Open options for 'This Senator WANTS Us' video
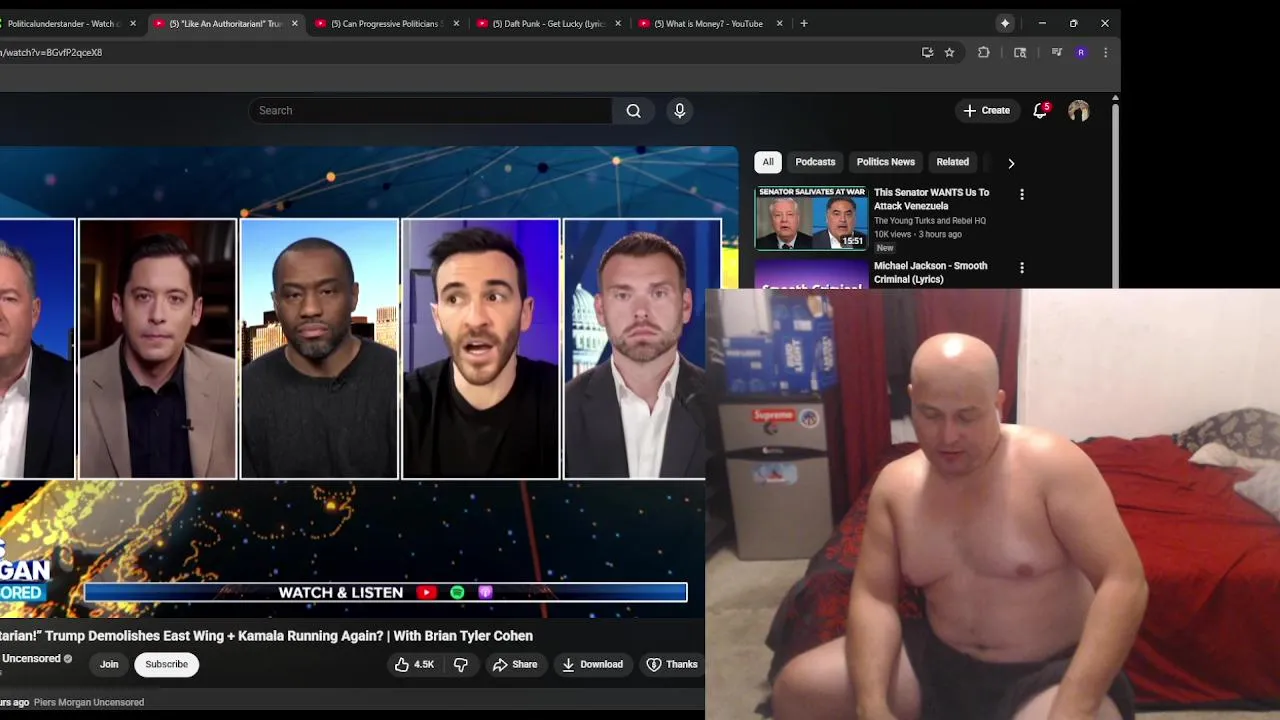1280x720 pixels. 1022,194
